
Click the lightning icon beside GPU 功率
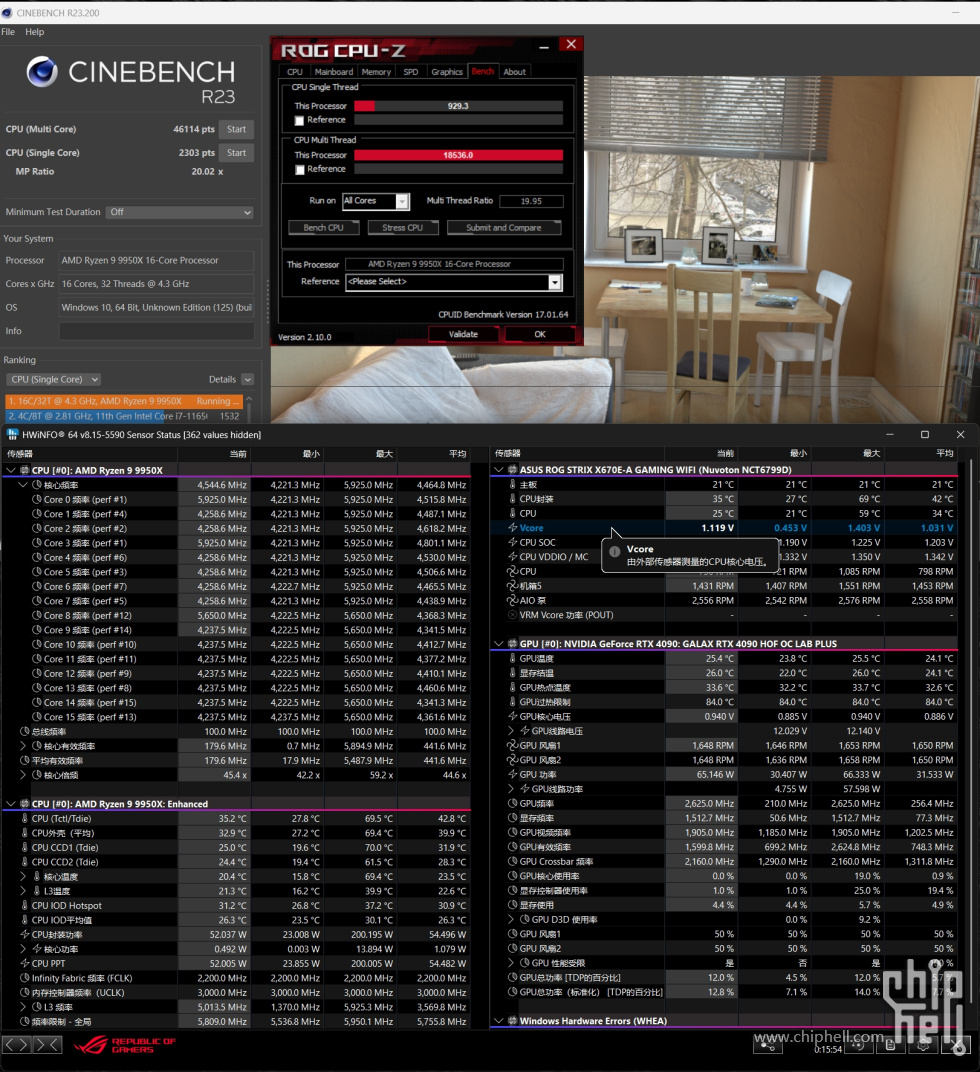point(512,775)
